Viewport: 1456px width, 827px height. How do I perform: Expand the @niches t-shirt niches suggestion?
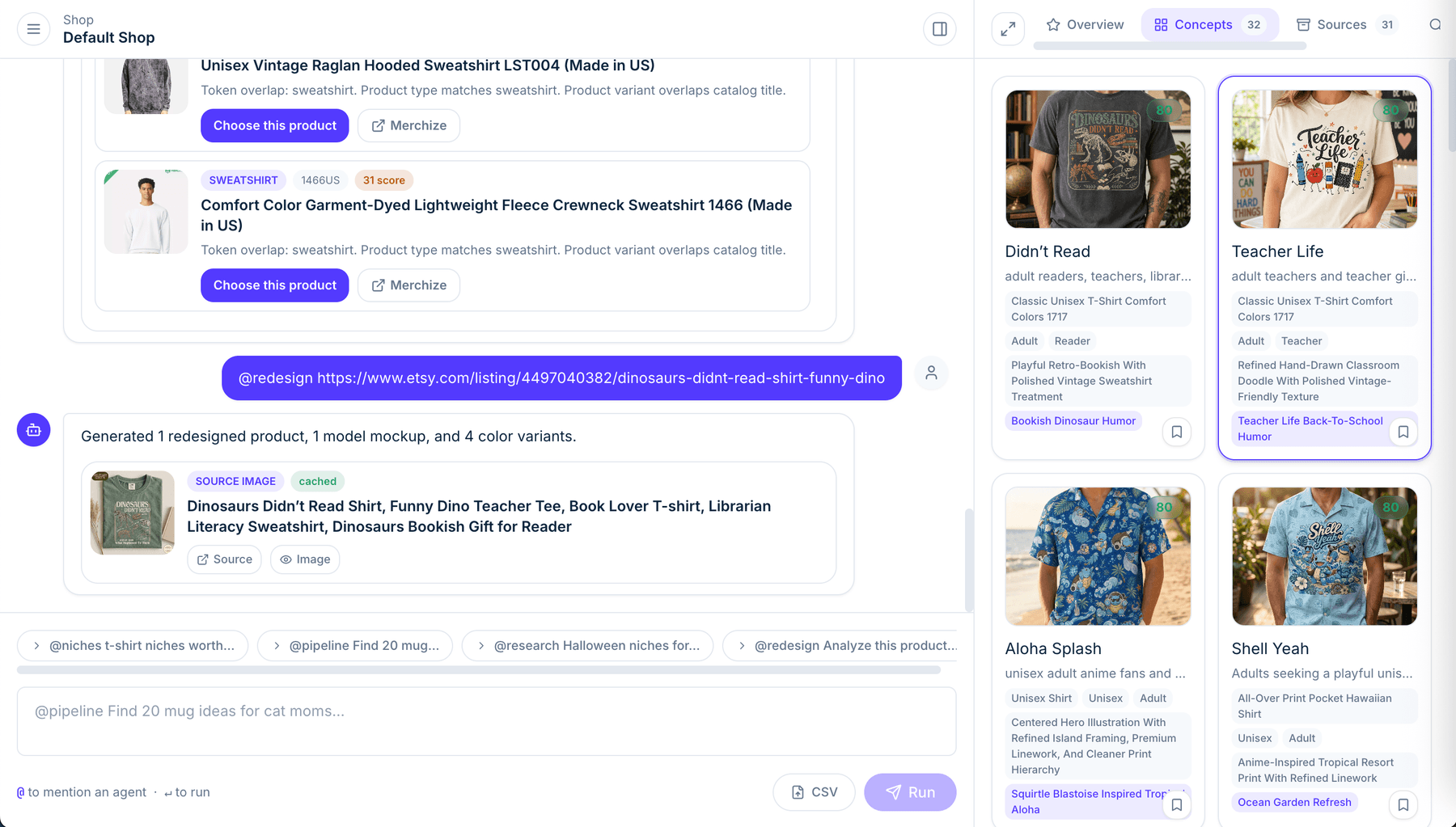133,645
